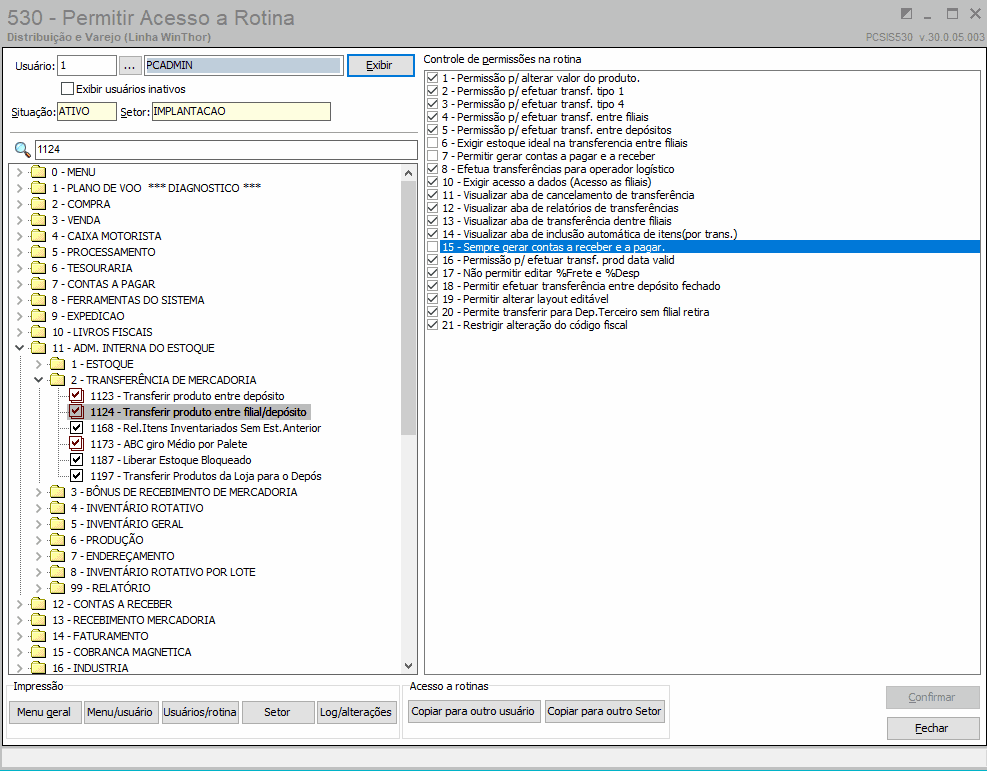
Task: Click the Log/alterações button
Action: pos(356,712)
